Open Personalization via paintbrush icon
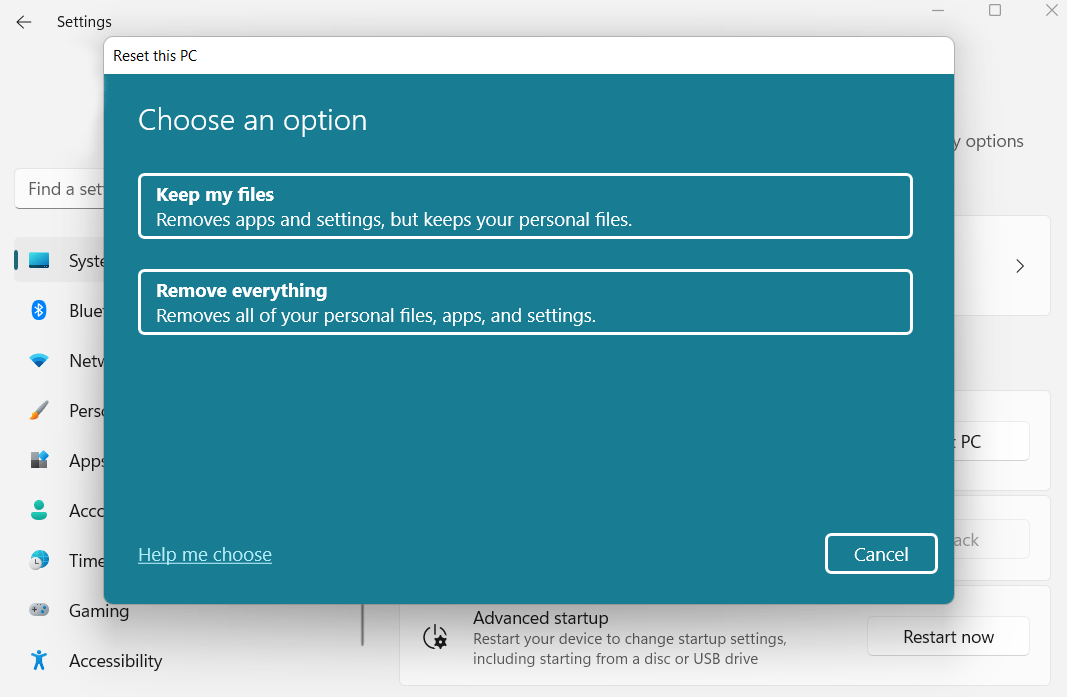1067x697 pixels. click(x=39, y=410)
